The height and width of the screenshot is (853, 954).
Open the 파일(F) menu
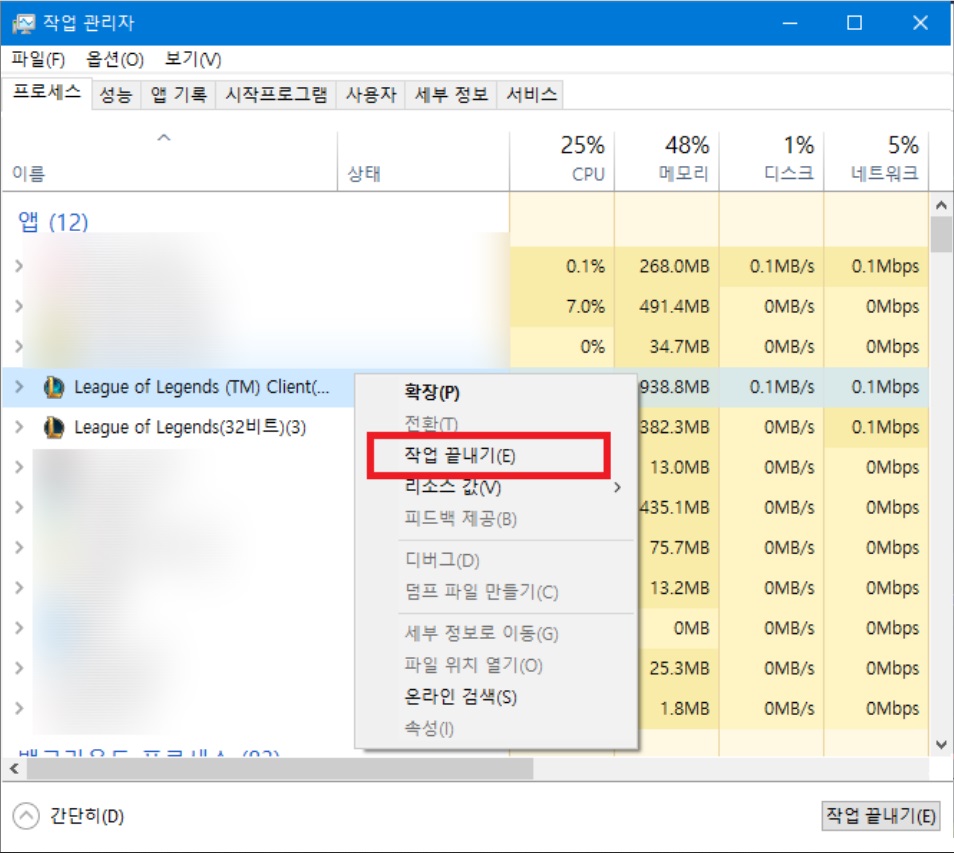(x=38, y=60)
